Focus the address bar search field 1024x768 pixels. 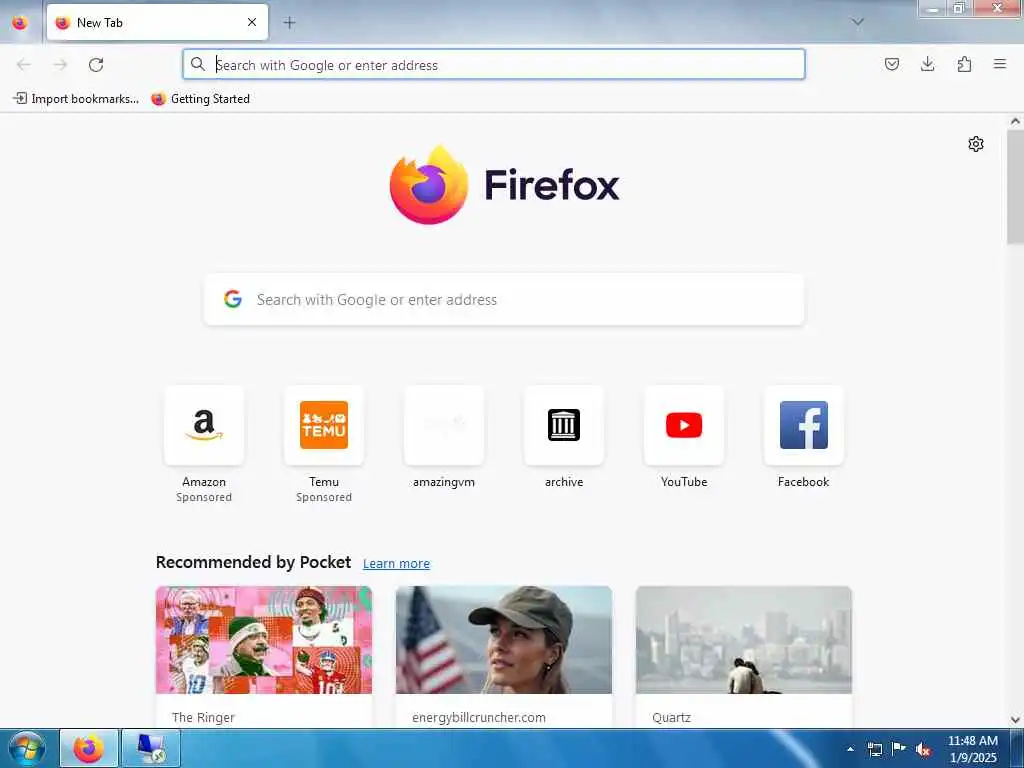click(x=494, y=64)
